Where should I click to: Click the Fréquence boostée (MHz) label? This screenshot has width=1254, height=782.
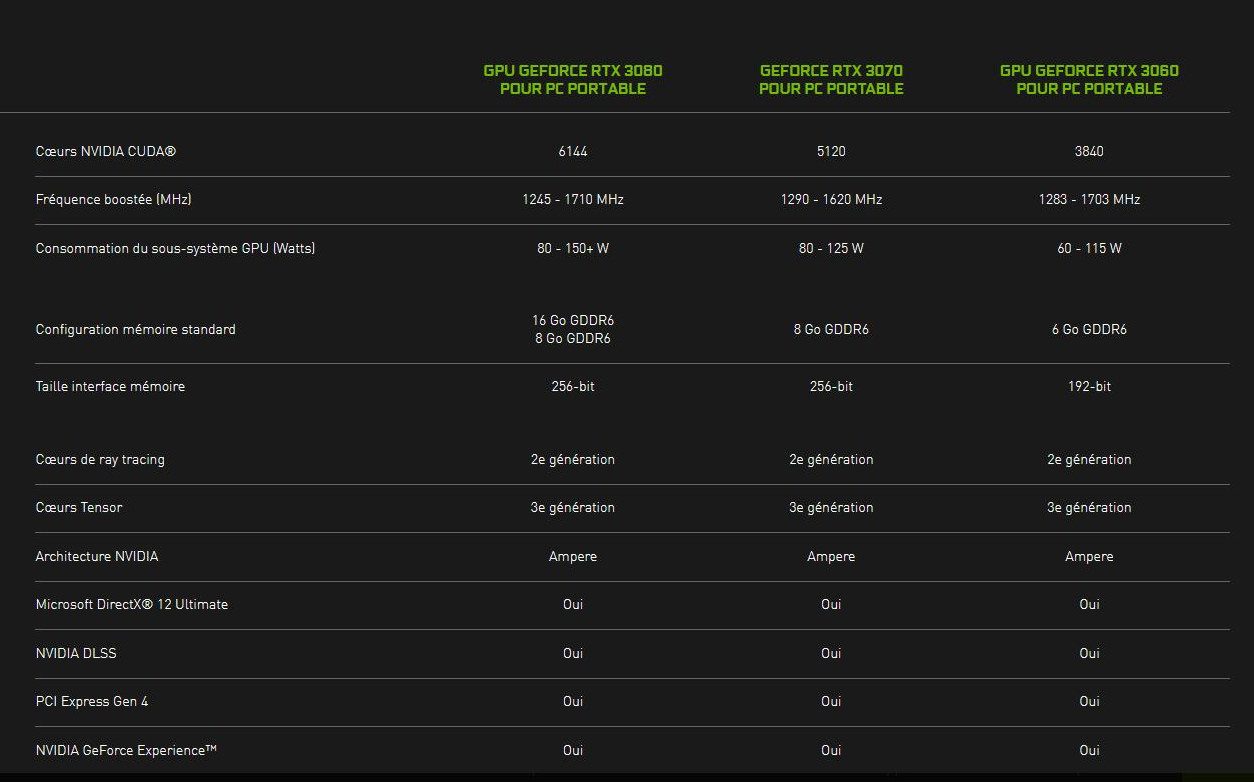point(113,199)
